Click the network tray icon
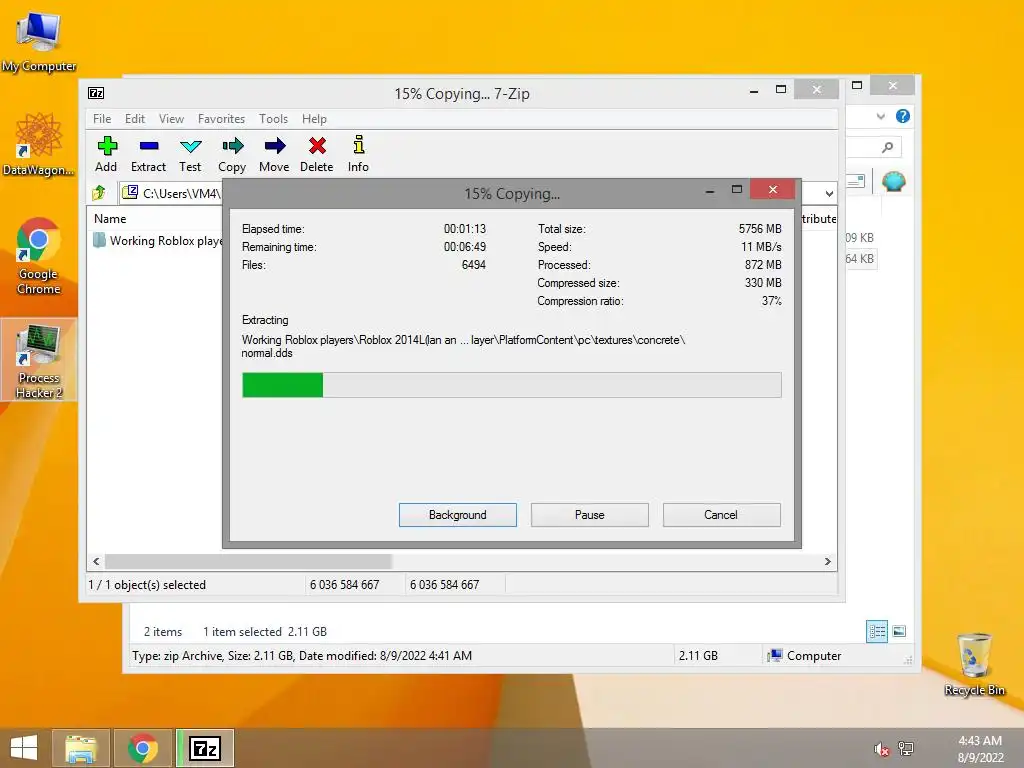 [906, 748]
